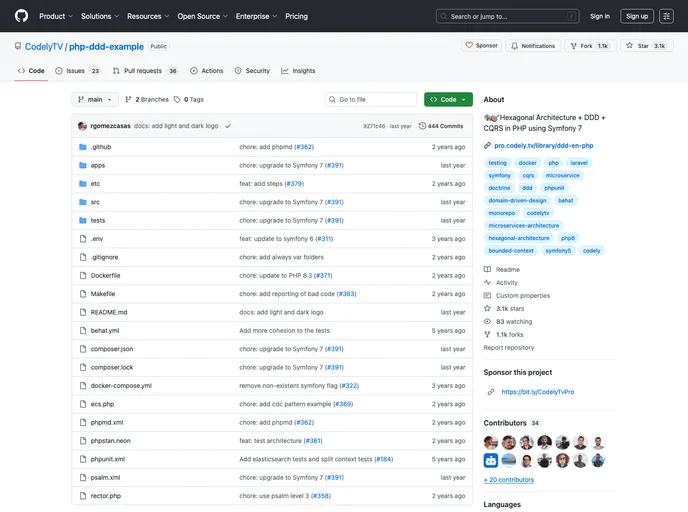Open the #391 link in the apps row

(x=334, y=165)
